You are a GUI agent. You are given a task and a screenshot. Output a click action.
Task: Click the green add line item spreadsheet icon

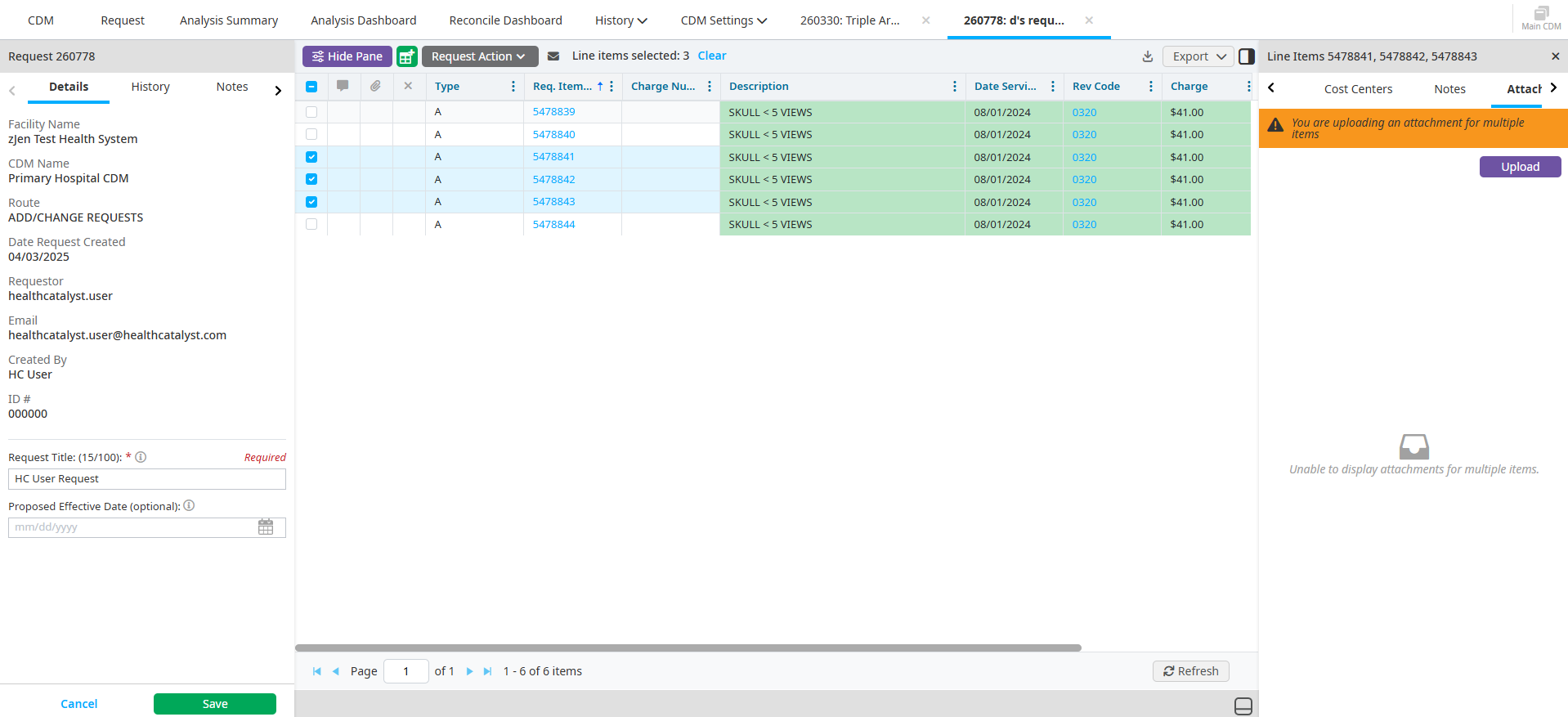pyautogui.click(x=406, y=56)
